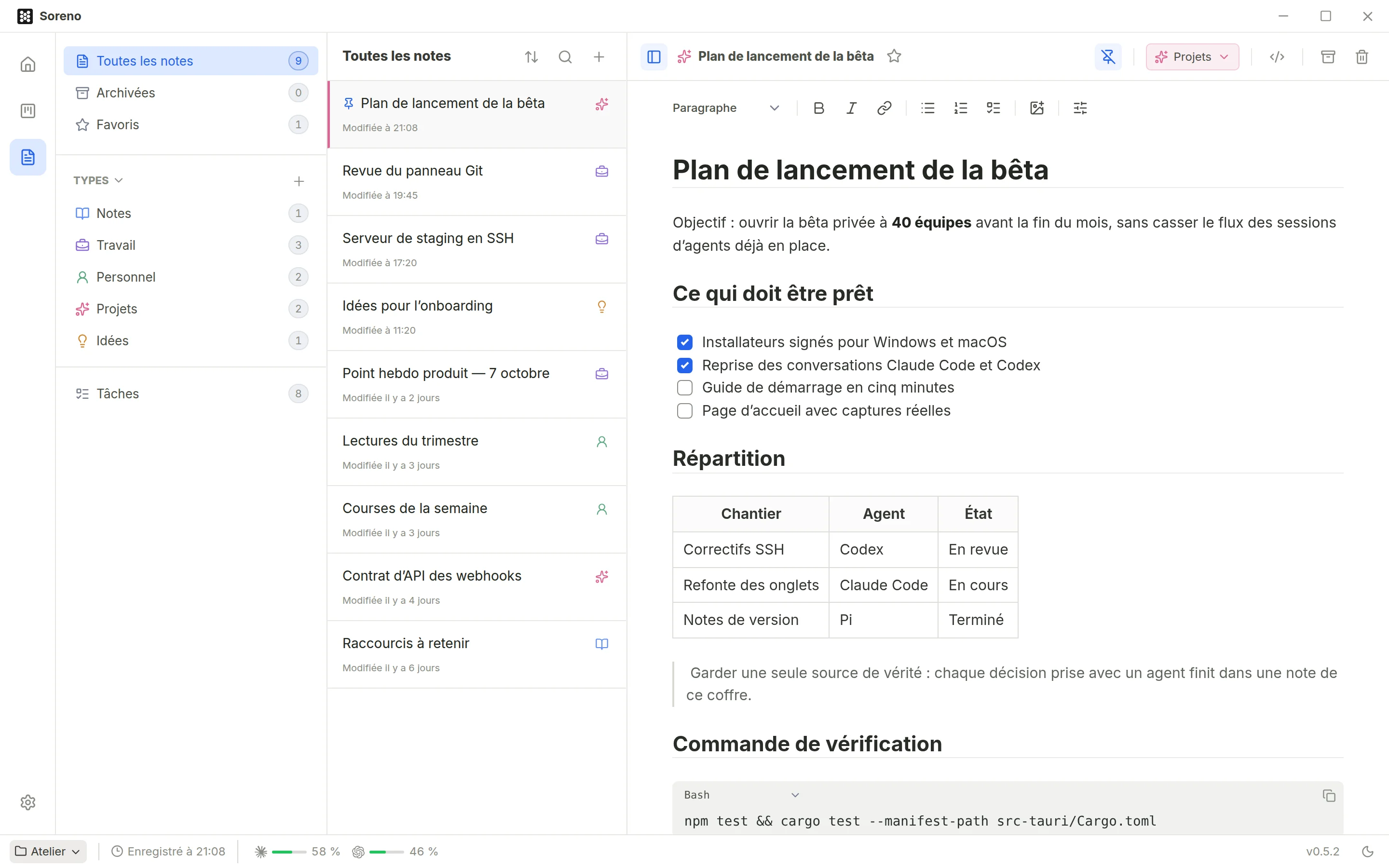Screen dimensions: 1389x868
Task: Switch to source code view
Action: pyautogui.click(x=1277, y=57)
